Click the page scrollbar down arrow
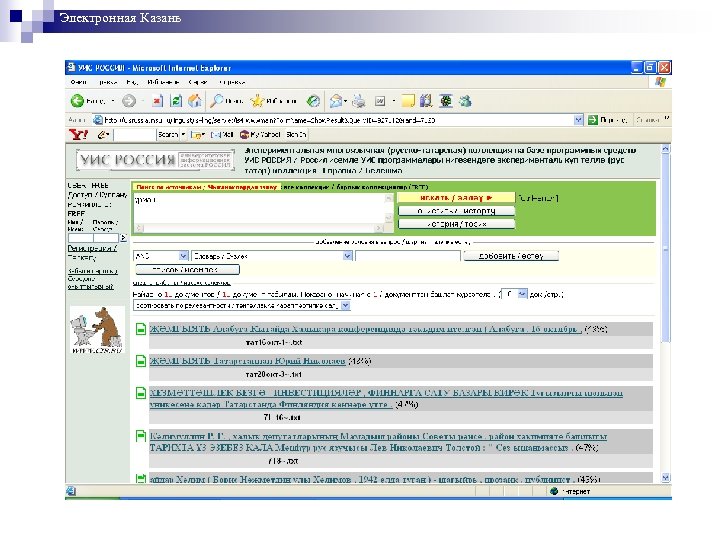The image size is (720, 540). (x=665, y=478)
